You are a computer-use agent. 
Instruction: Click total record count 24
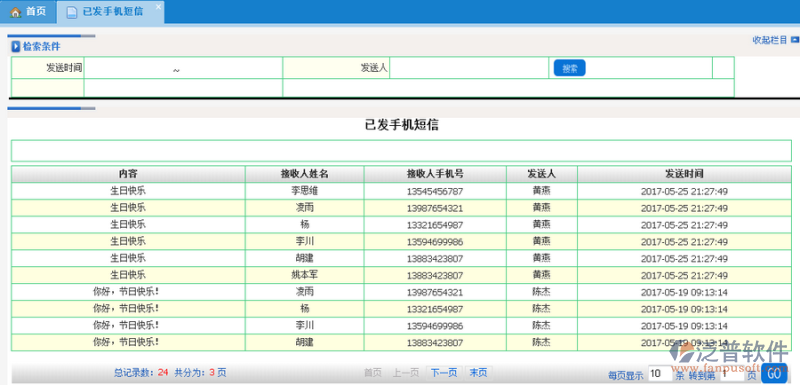pos(163,373)
